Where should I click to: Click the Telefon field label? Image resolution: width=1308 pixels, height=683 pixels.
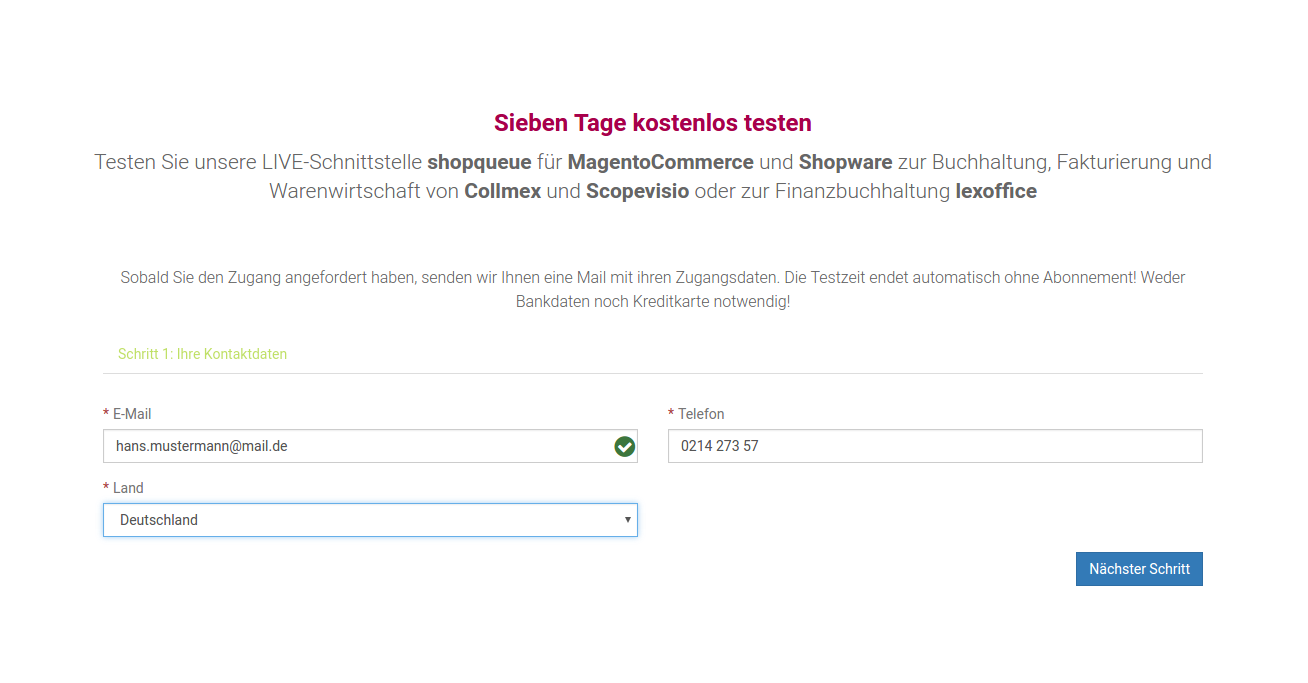(x=701, y=414)
